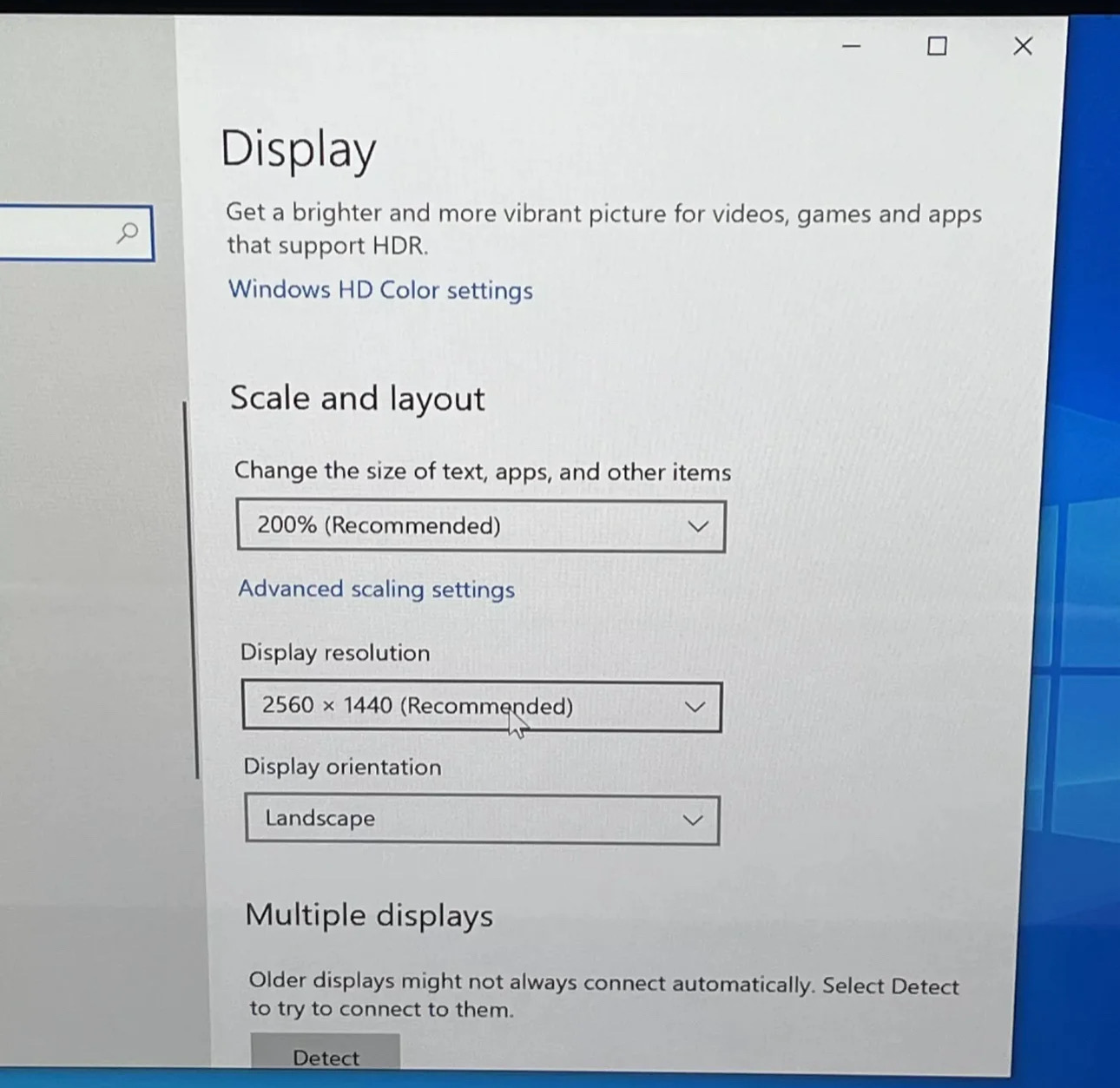
Task: Click the chevron on the orientation dropdown
Action: (692, 820)
